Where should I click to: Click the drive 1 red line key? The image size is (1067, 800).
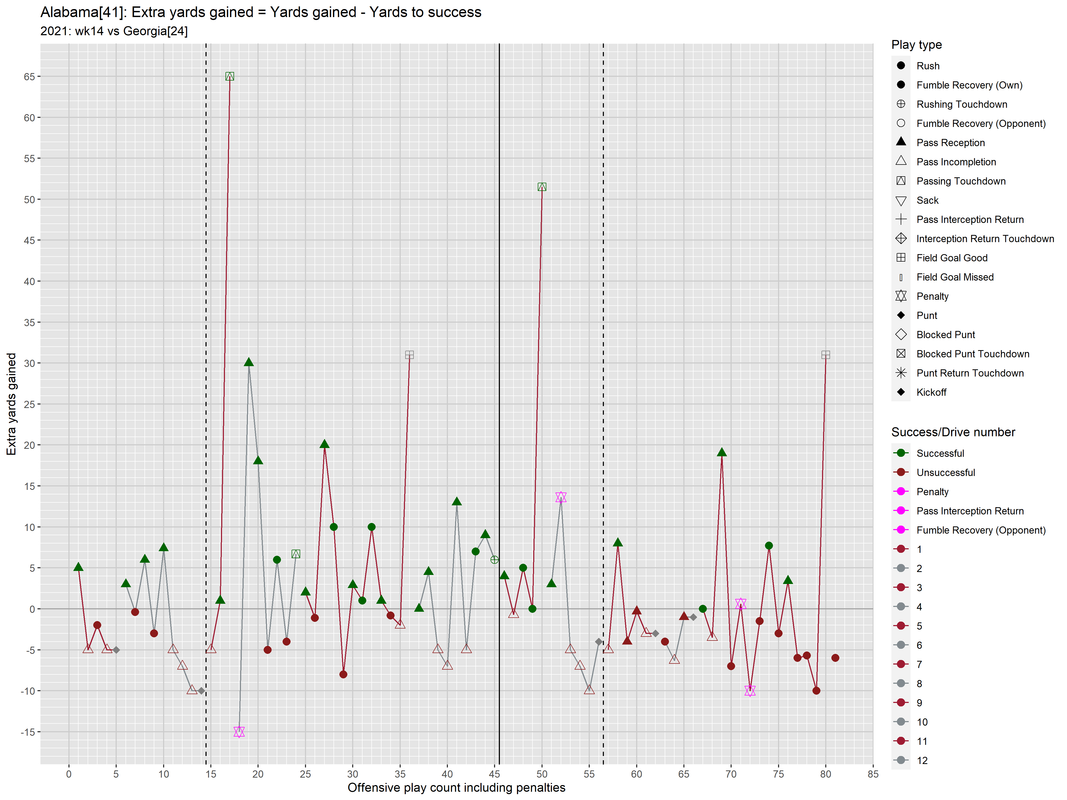click(x=901, y=549)
